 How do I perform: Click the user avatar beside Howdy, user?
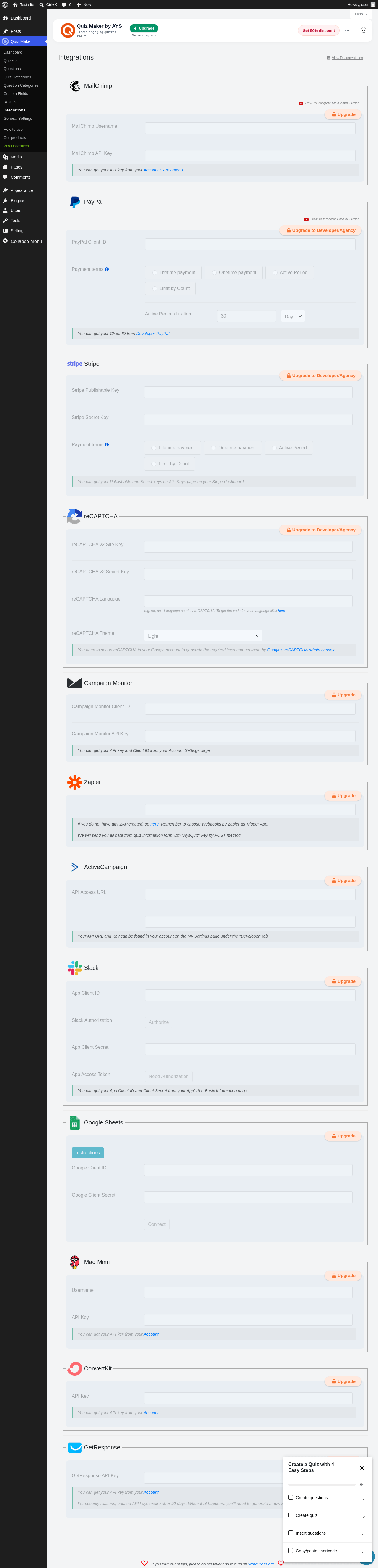[373, 4]
